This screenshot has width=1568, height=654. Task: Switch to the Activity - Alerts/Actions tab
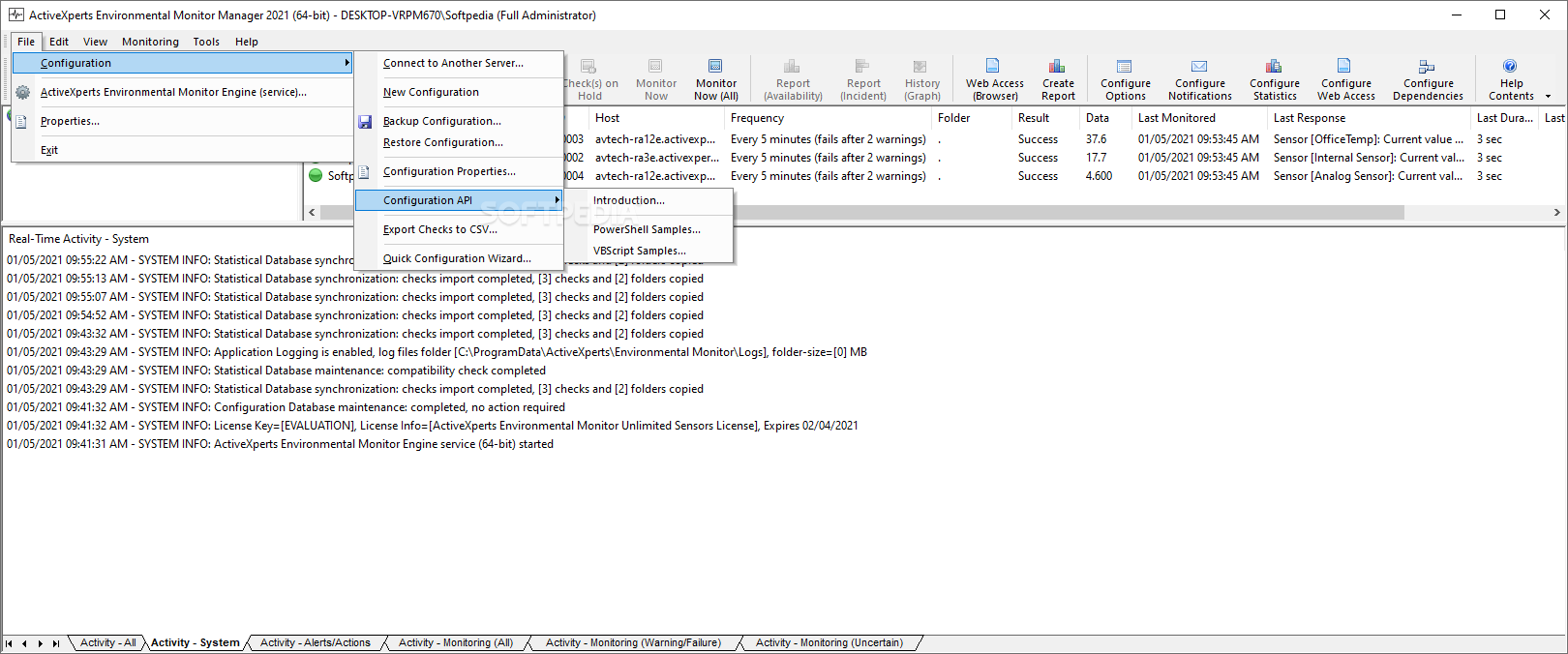315,642
